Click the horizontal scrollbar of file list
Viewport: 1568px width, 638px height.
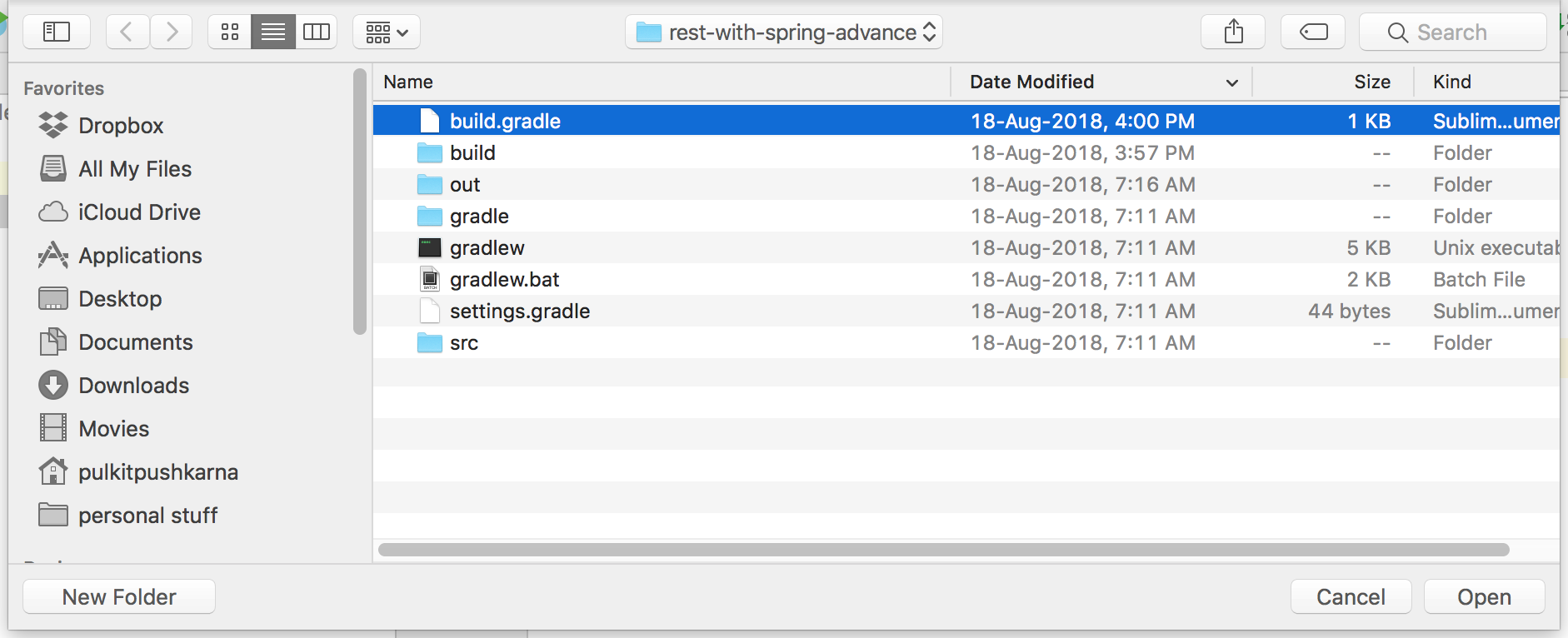click(x=944, y=550)
